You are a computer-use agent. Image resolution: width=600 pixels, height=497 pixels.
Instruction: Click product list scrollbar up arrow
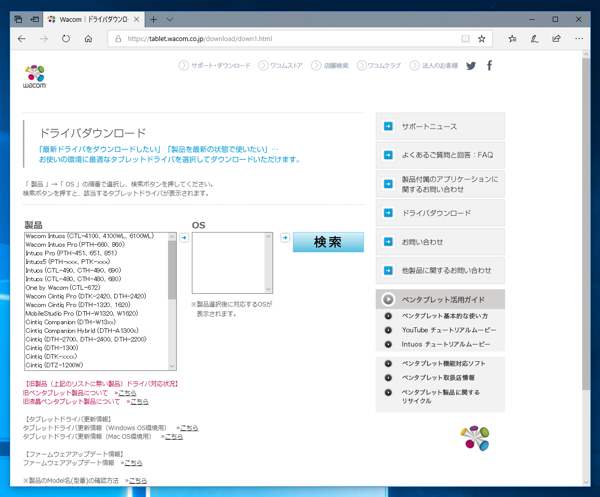(172, 237)
